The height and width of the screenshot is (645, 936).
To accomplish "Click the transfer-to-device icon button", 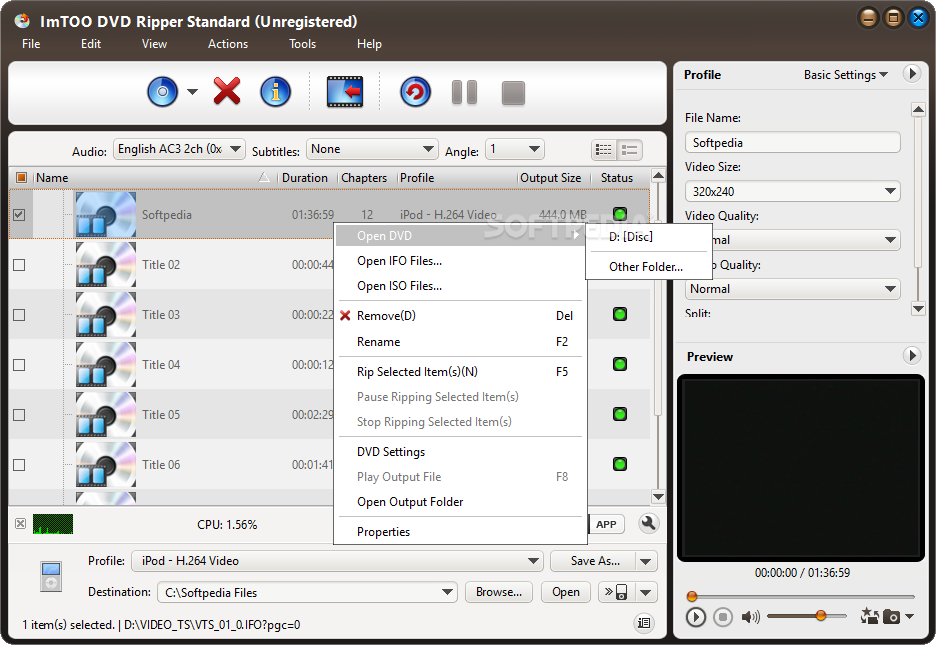I will pos(616,592).
